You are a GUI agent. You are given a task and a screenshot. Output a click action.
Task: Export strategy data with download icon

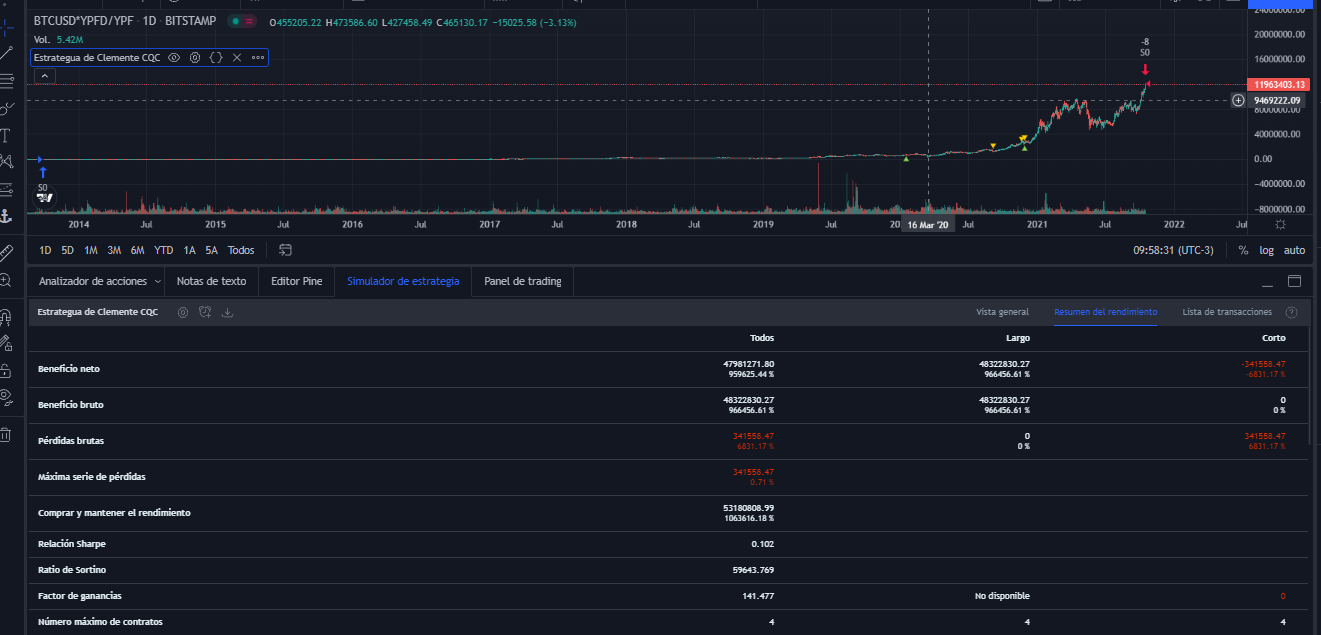[227, 312]
